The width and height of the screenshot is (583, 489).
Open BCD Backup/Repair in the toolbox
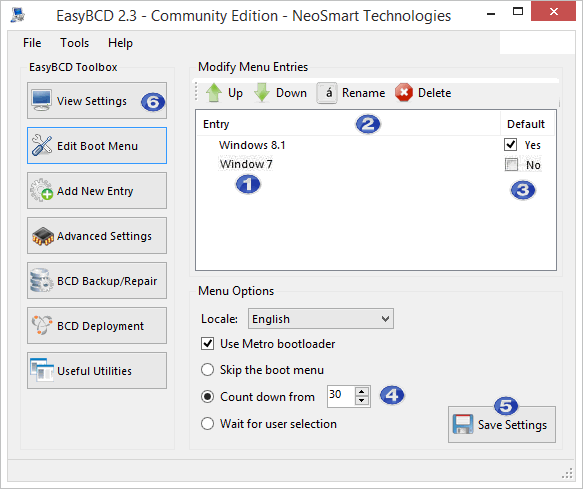coord(97,280)
